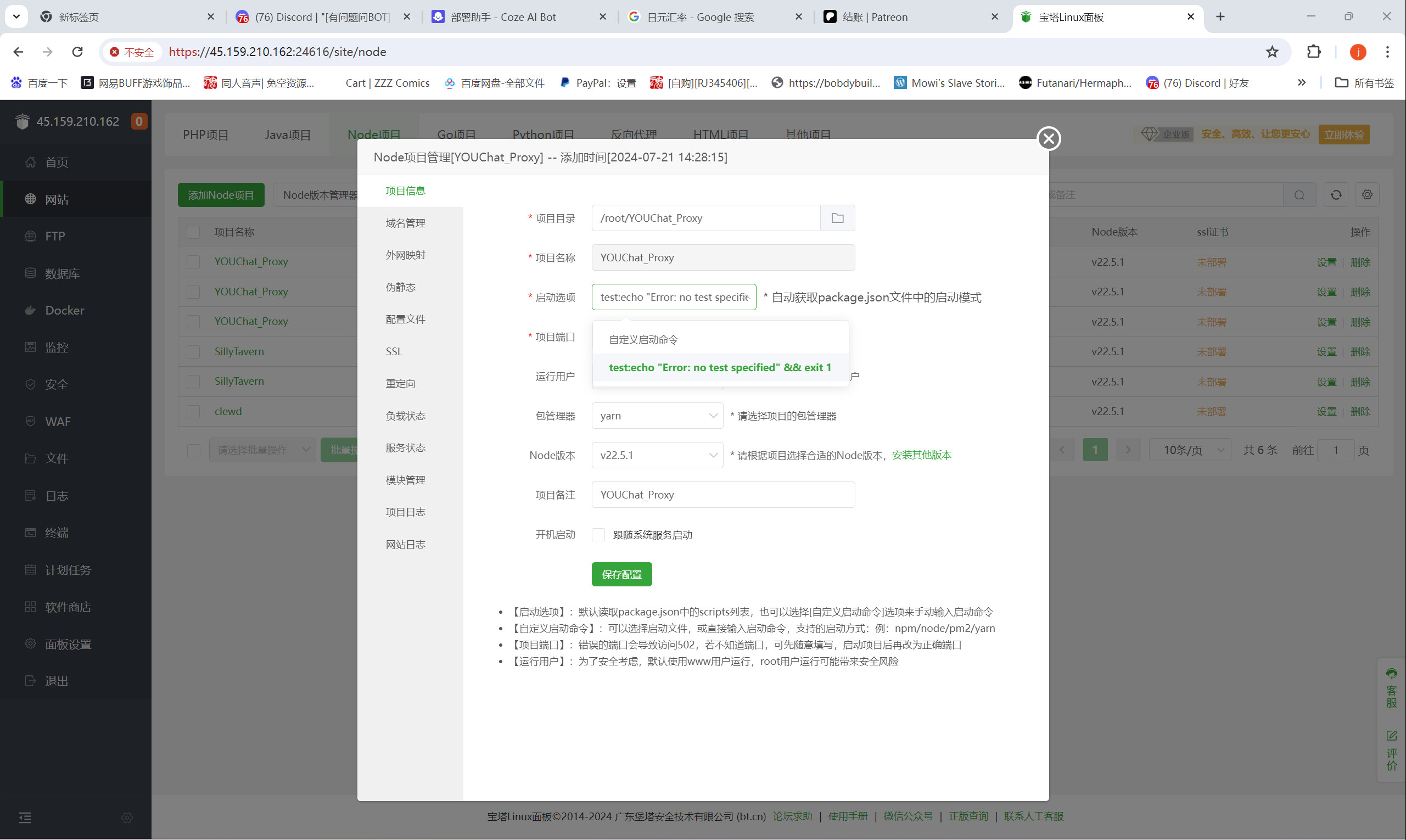Viewport: 1406px width, 840px height.
Task: Click the search magnifier beside the remark box
Action: (x=1299, y=195)
